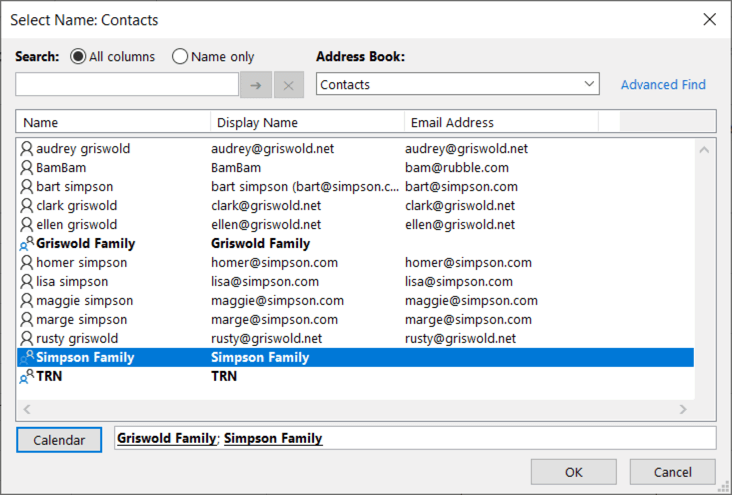Click the horizontal scrollbar right arrow
Image resolution: width=732 pixels, height=495 pixels.
683,409
